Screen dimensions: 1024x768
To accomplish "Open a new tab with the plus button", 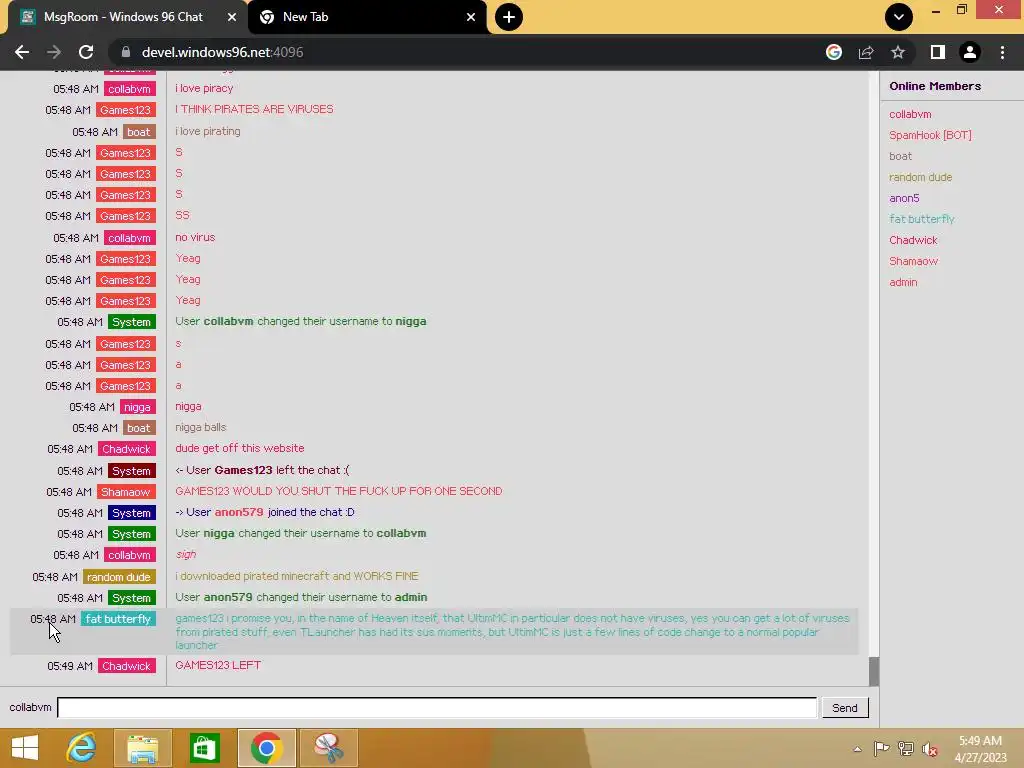I will point(509,17).
